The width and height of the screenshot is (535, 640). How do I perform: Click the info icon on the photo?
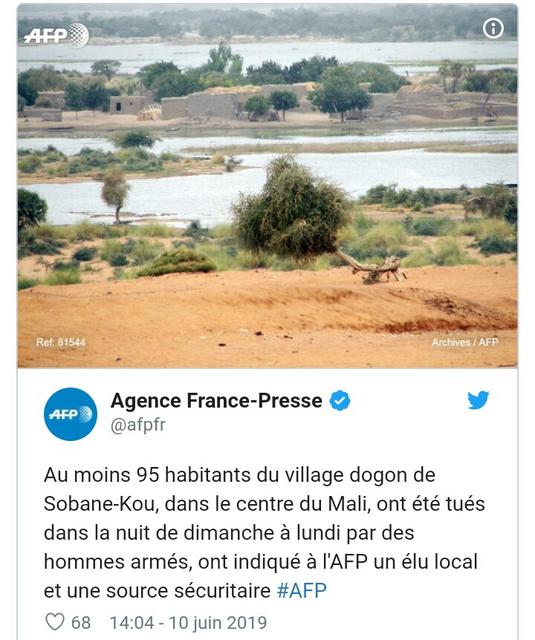493,29
